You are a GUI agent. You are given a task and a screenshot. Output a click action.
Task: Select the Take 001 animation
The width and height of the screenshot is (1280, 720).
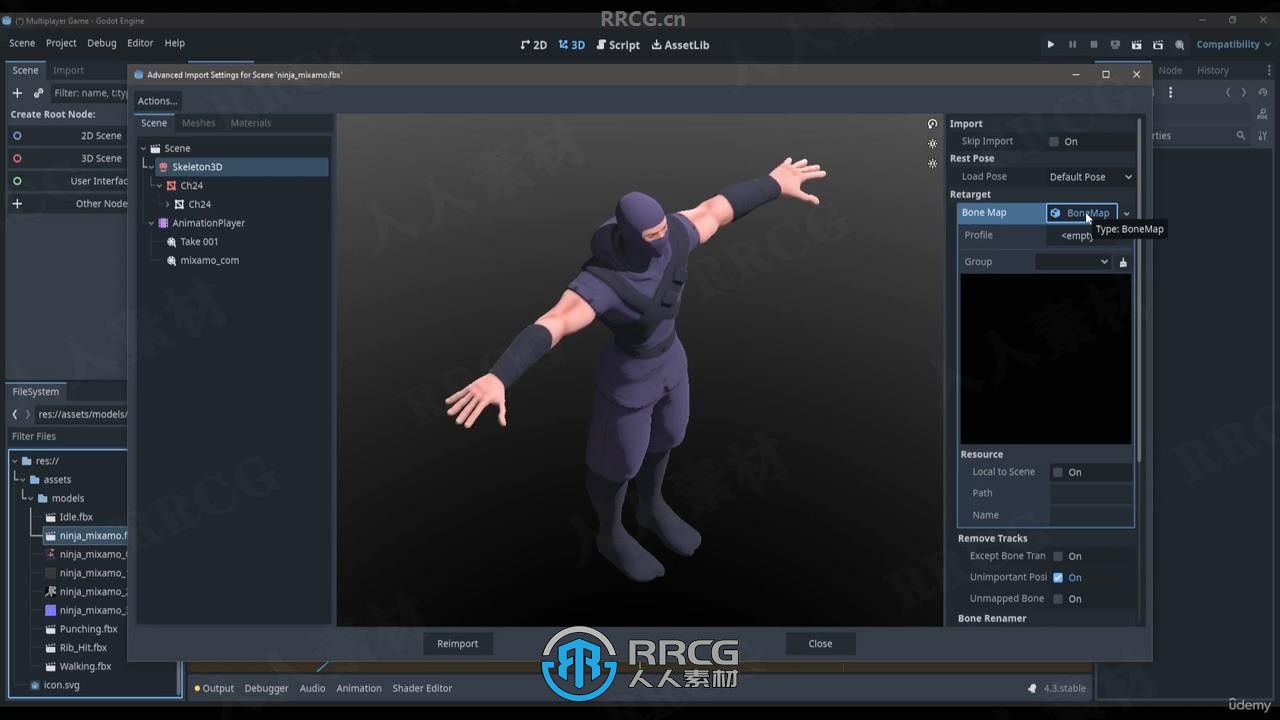pyautogui.click(x=199, y=242)
